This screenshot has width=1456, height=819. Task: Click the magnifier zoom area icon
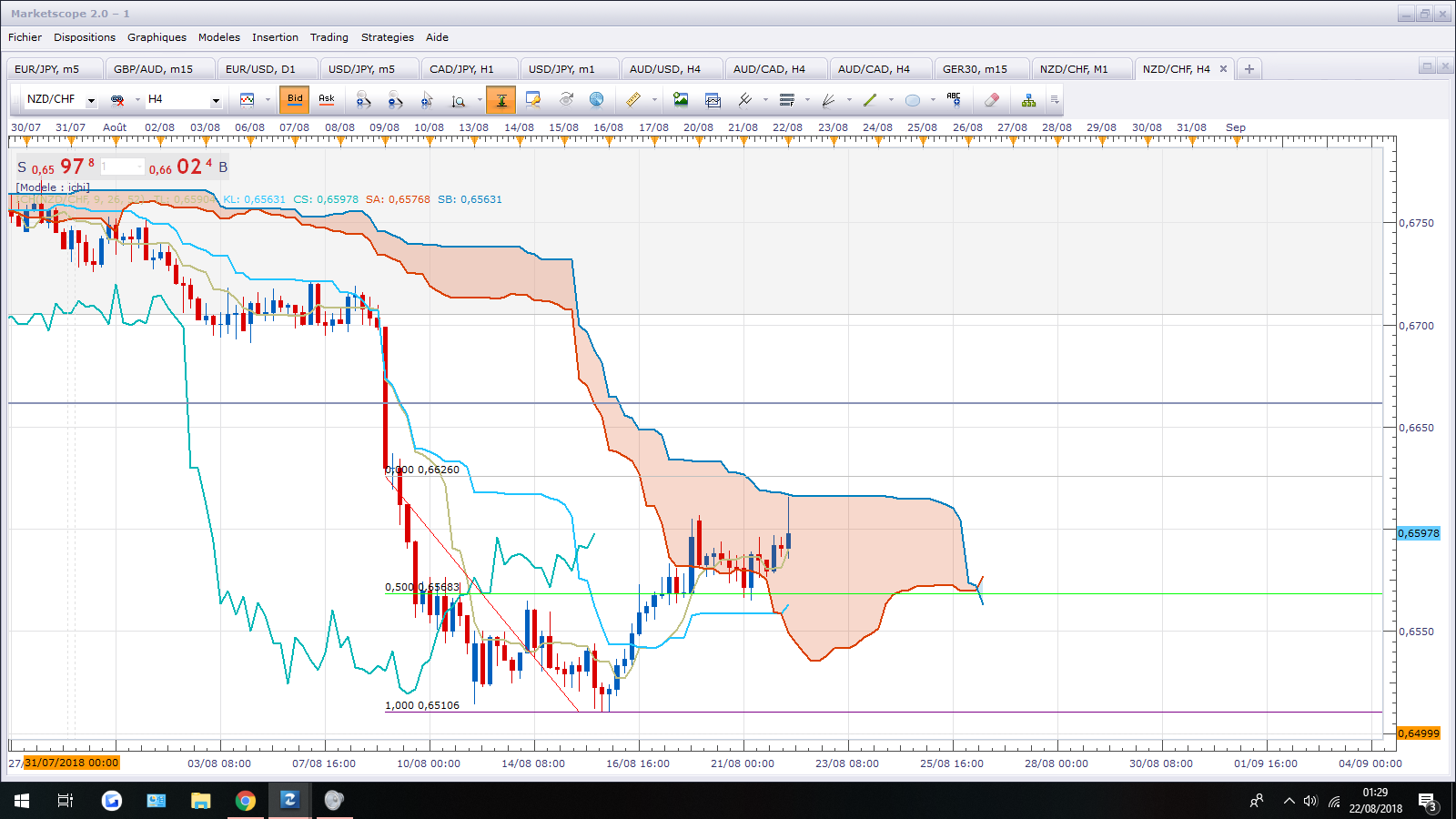pos(459,100)
